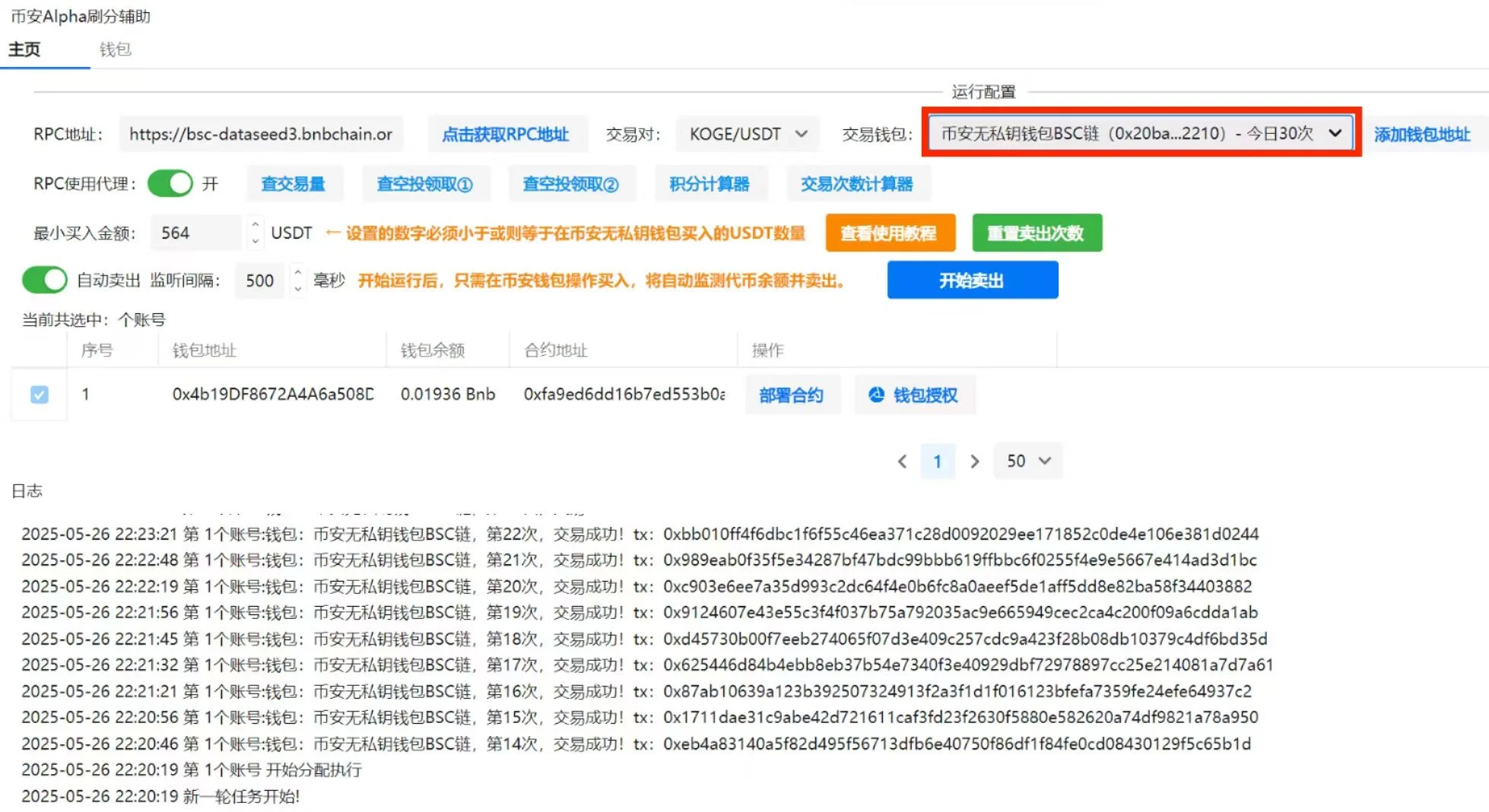Switch to the 钱包 tab

coord(116,49)
